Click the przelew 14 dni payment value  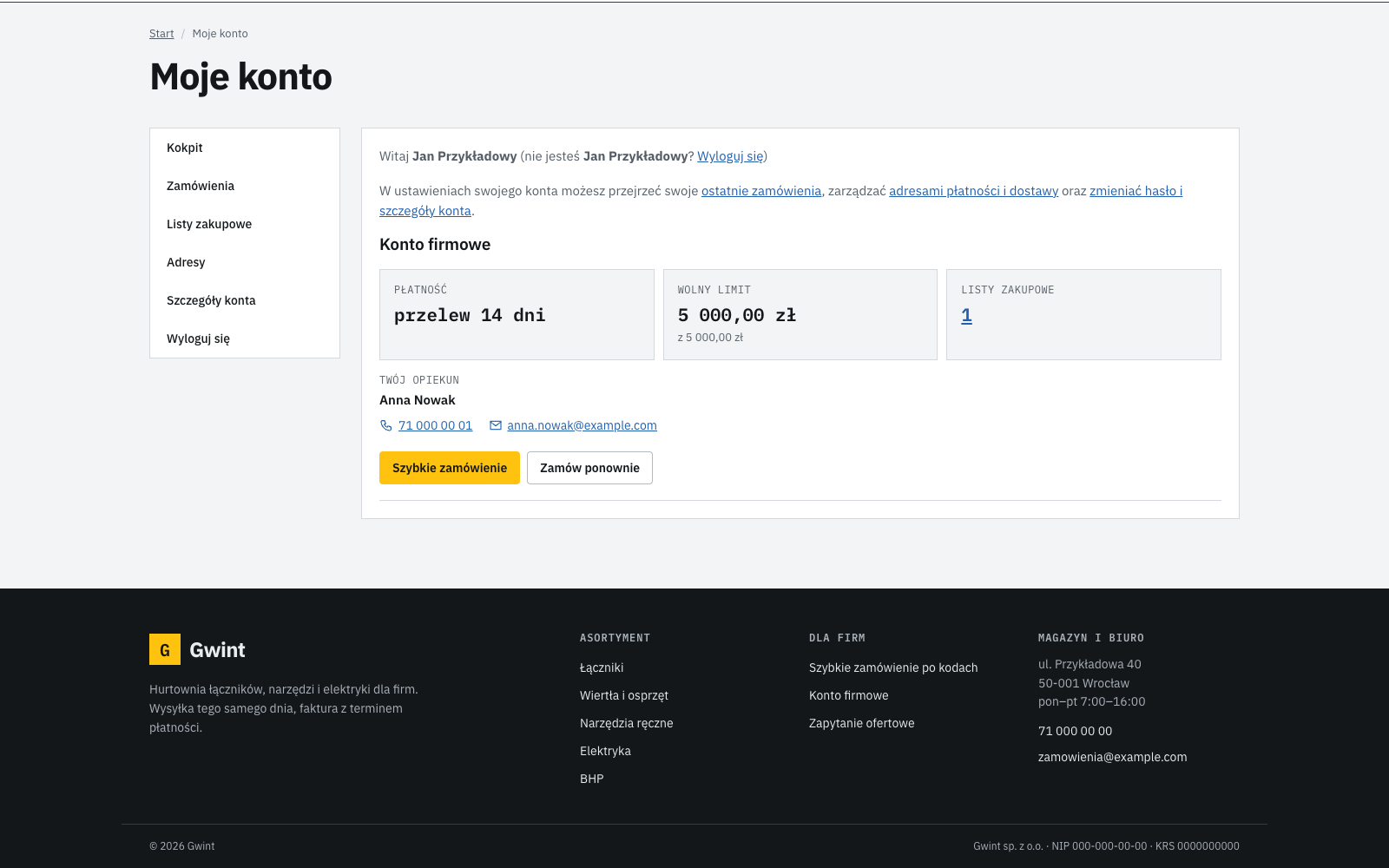point(470,315)
